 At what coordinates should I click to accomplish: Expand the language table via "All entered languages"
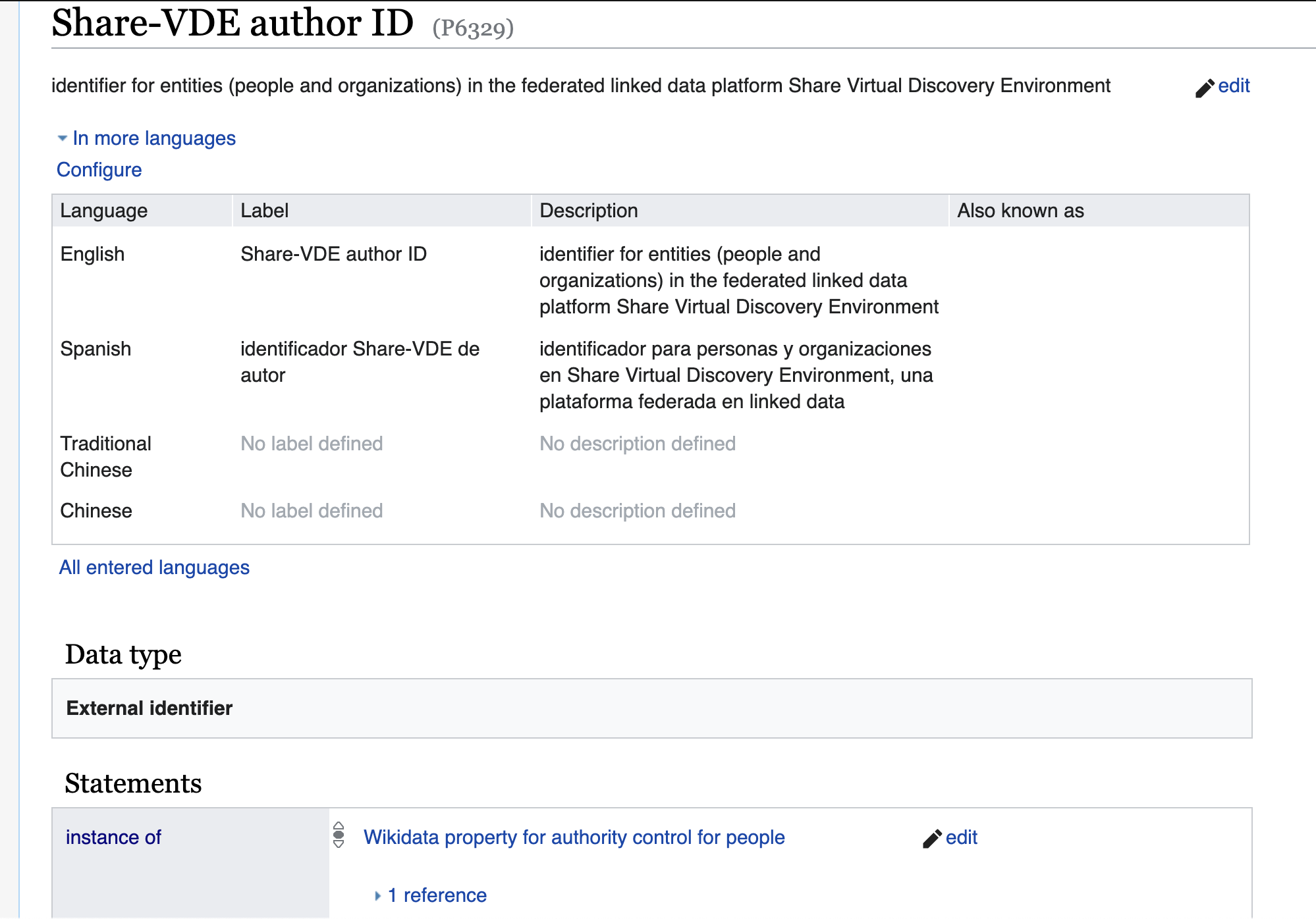pyautogui.click(x=153, y=567)
